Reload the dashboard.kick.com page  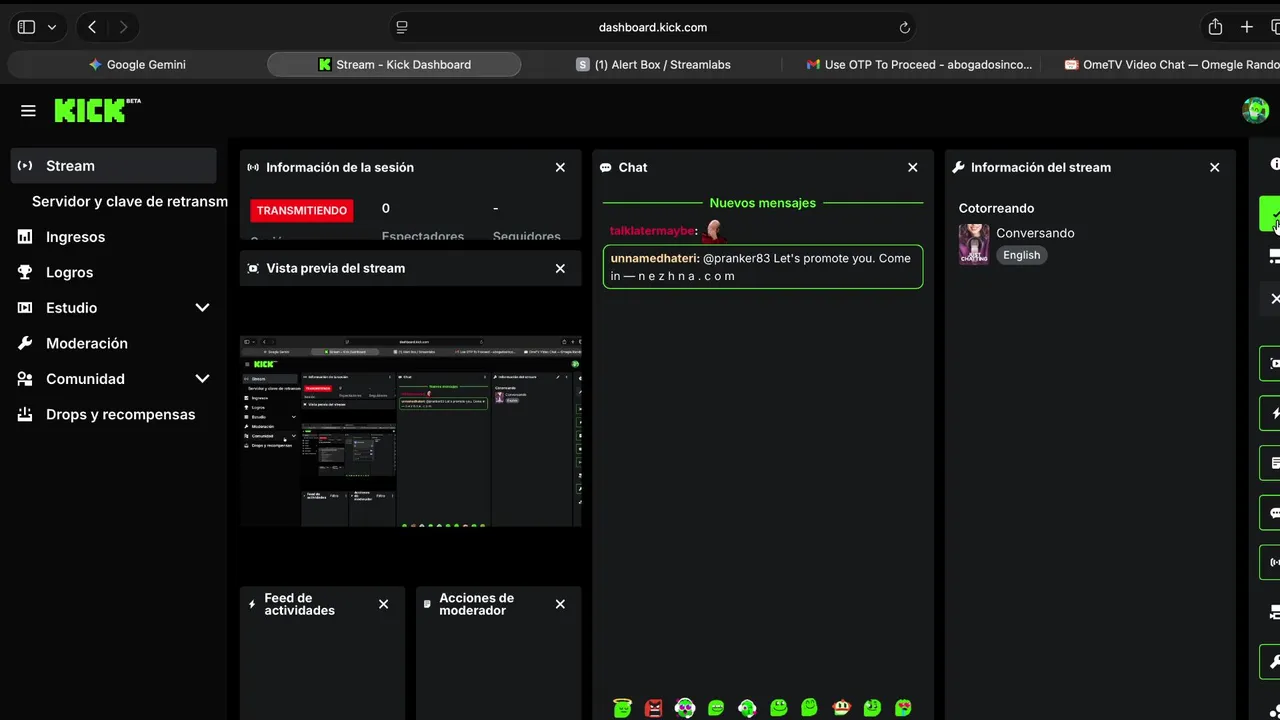(x=904, y=27)
